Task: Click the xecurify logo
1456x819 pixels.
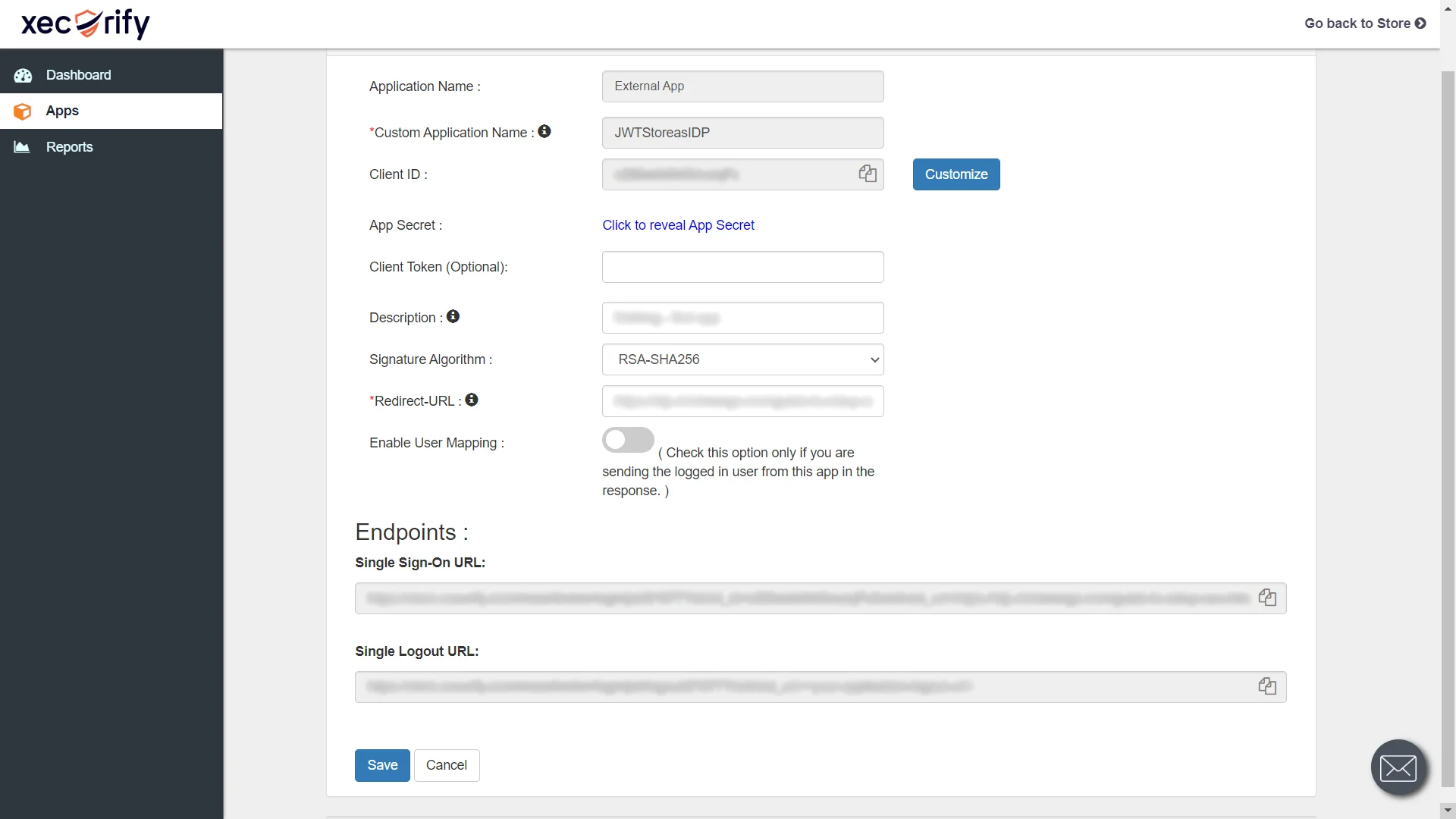Action: 86,24
